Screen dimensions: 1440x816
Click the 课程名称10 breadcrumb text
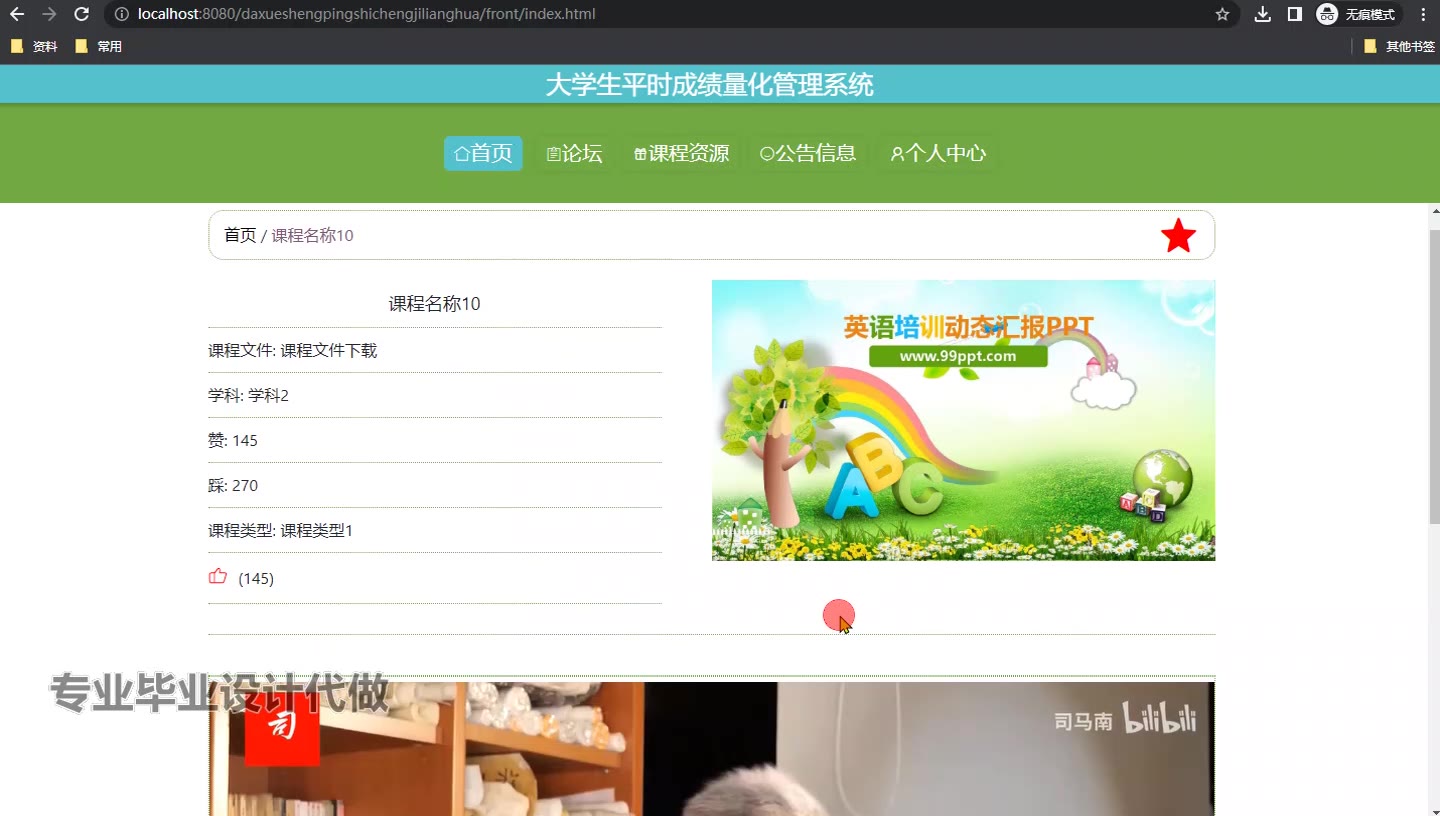(x=313, y=235)
